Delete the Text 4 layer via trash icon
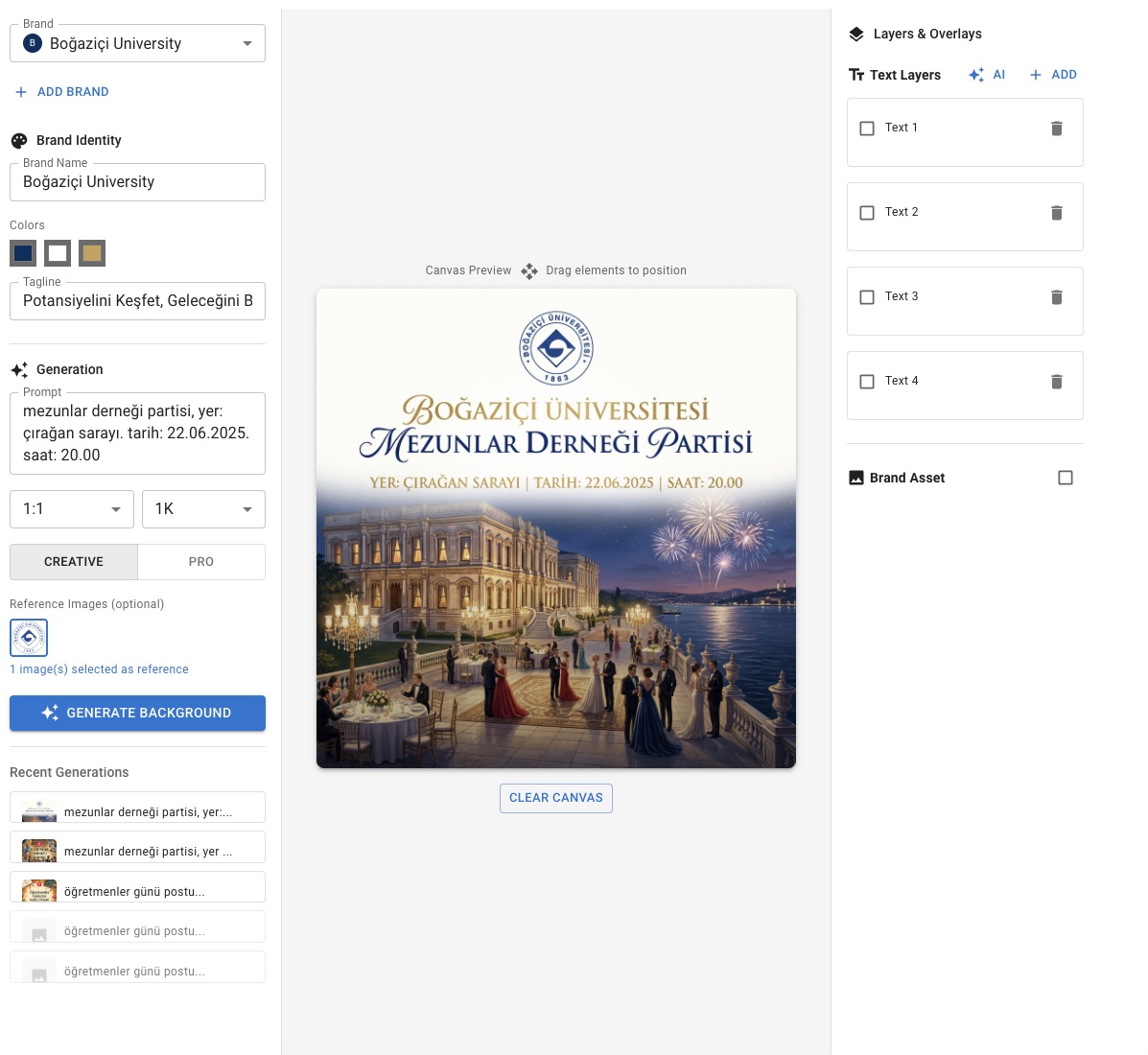This screenshot has height=1055, width=1148. (x=1057, y=382)
